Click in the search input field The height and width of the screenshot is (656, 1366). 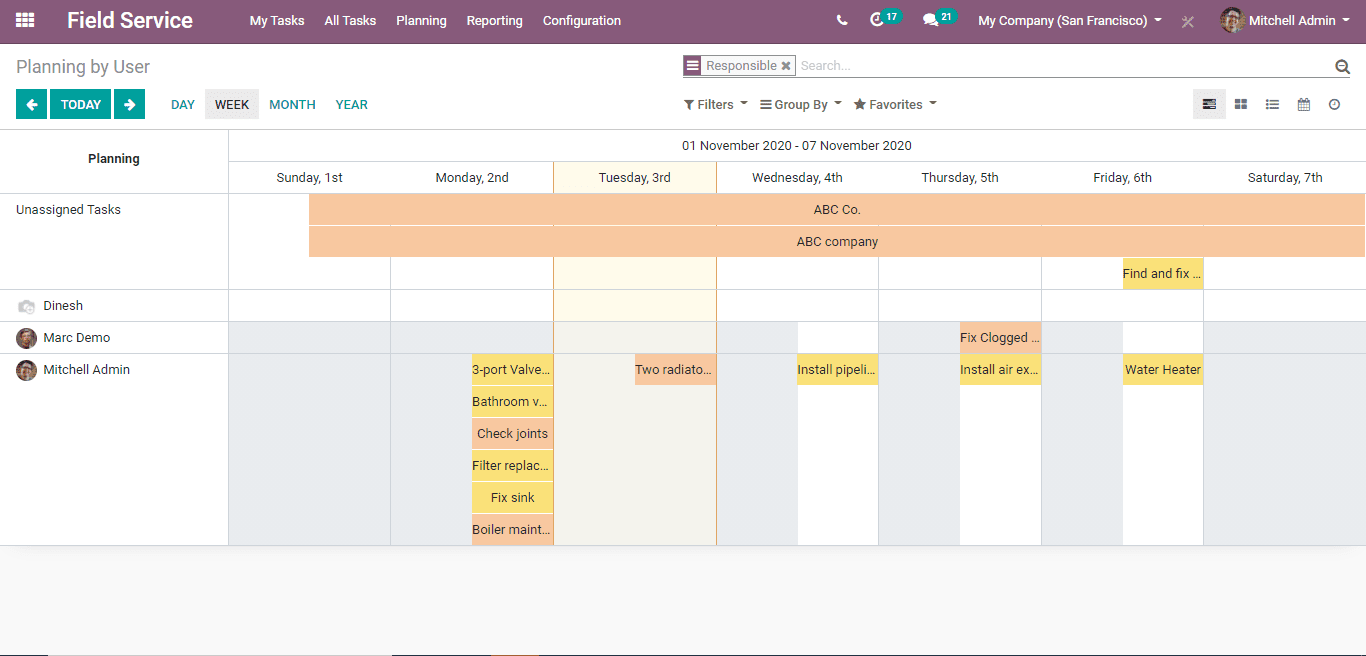1060,66
